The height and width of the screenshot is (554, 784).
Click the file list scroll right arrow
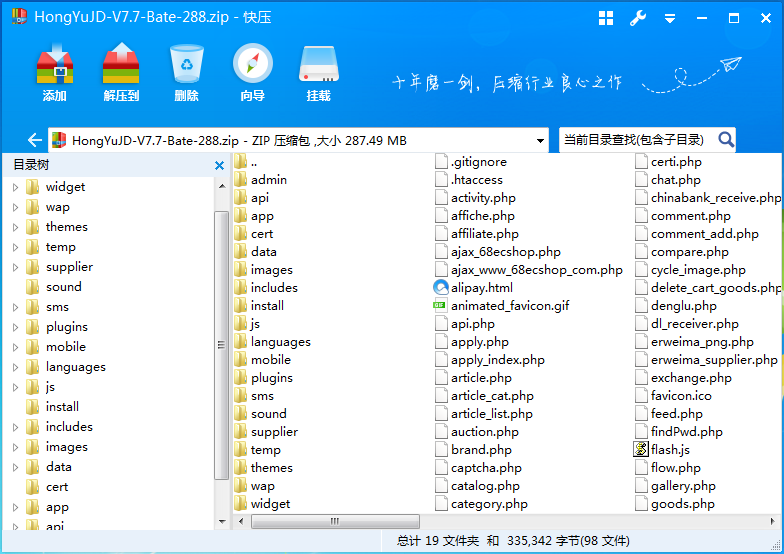(773, 521)
